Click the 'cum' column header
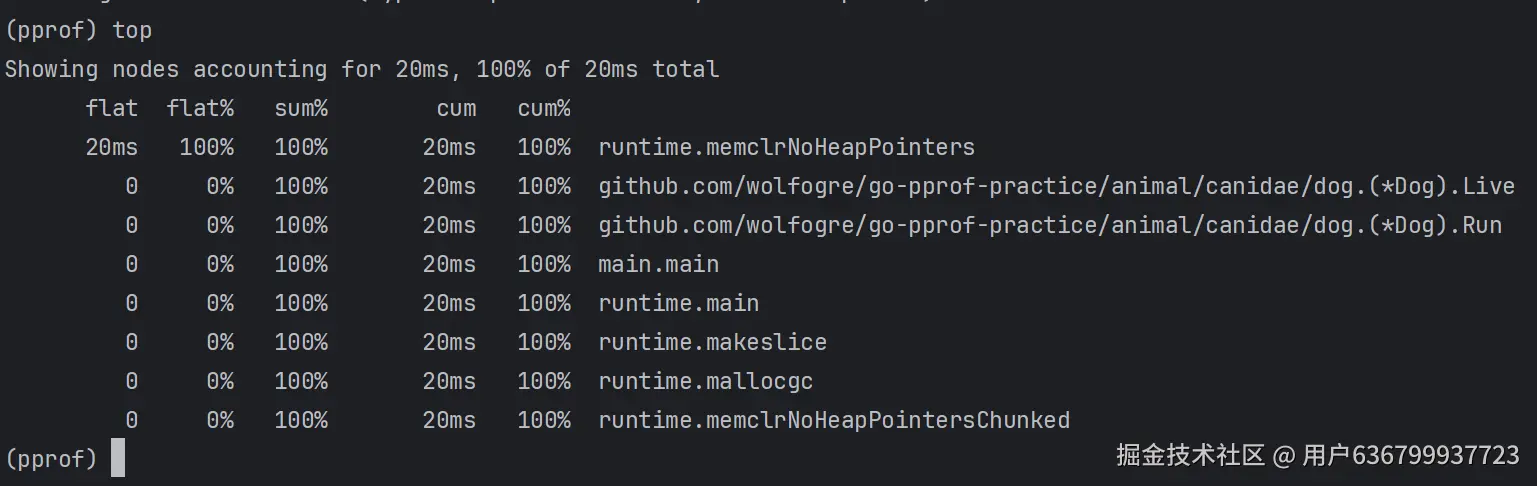This screenshot has height=486, width=1537. pos(456,108)
